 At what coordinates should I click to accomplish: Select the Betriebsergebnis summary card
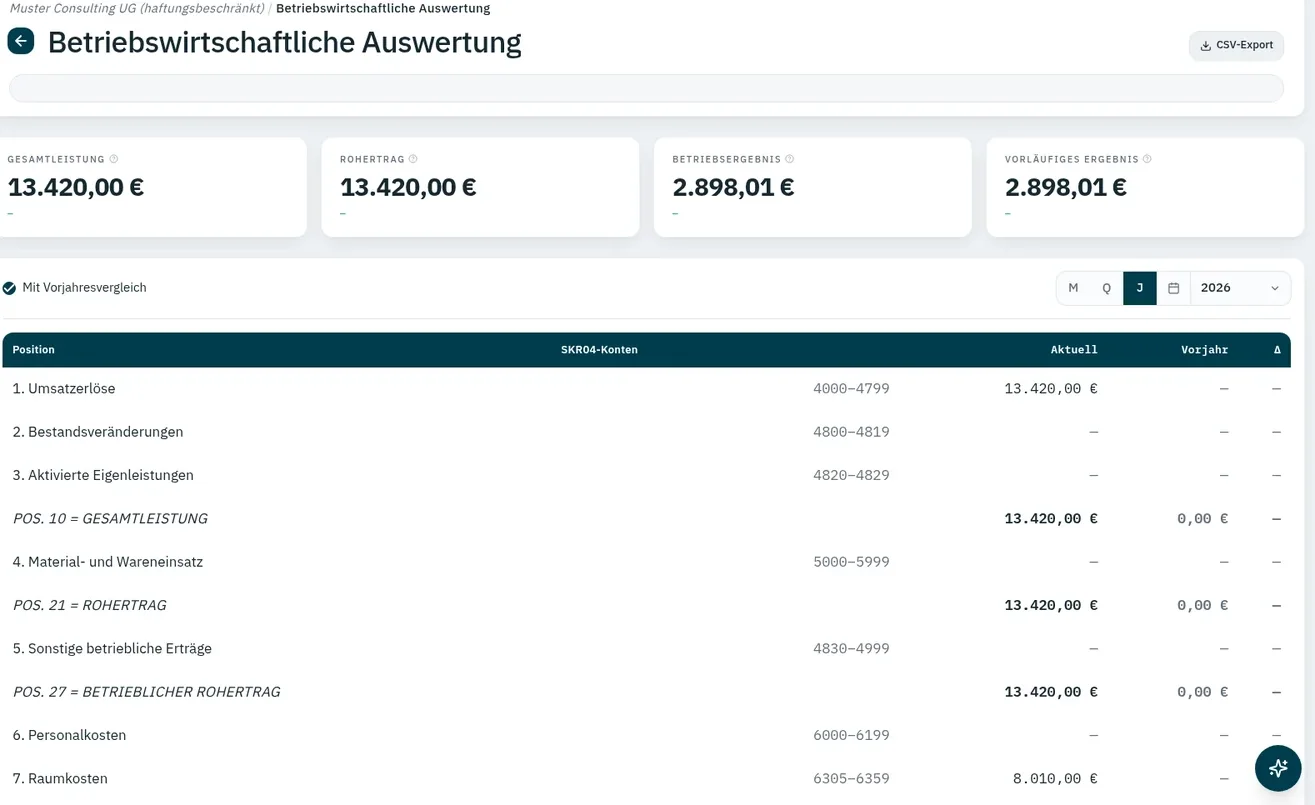pyautogui.click(x=812, y=187)
